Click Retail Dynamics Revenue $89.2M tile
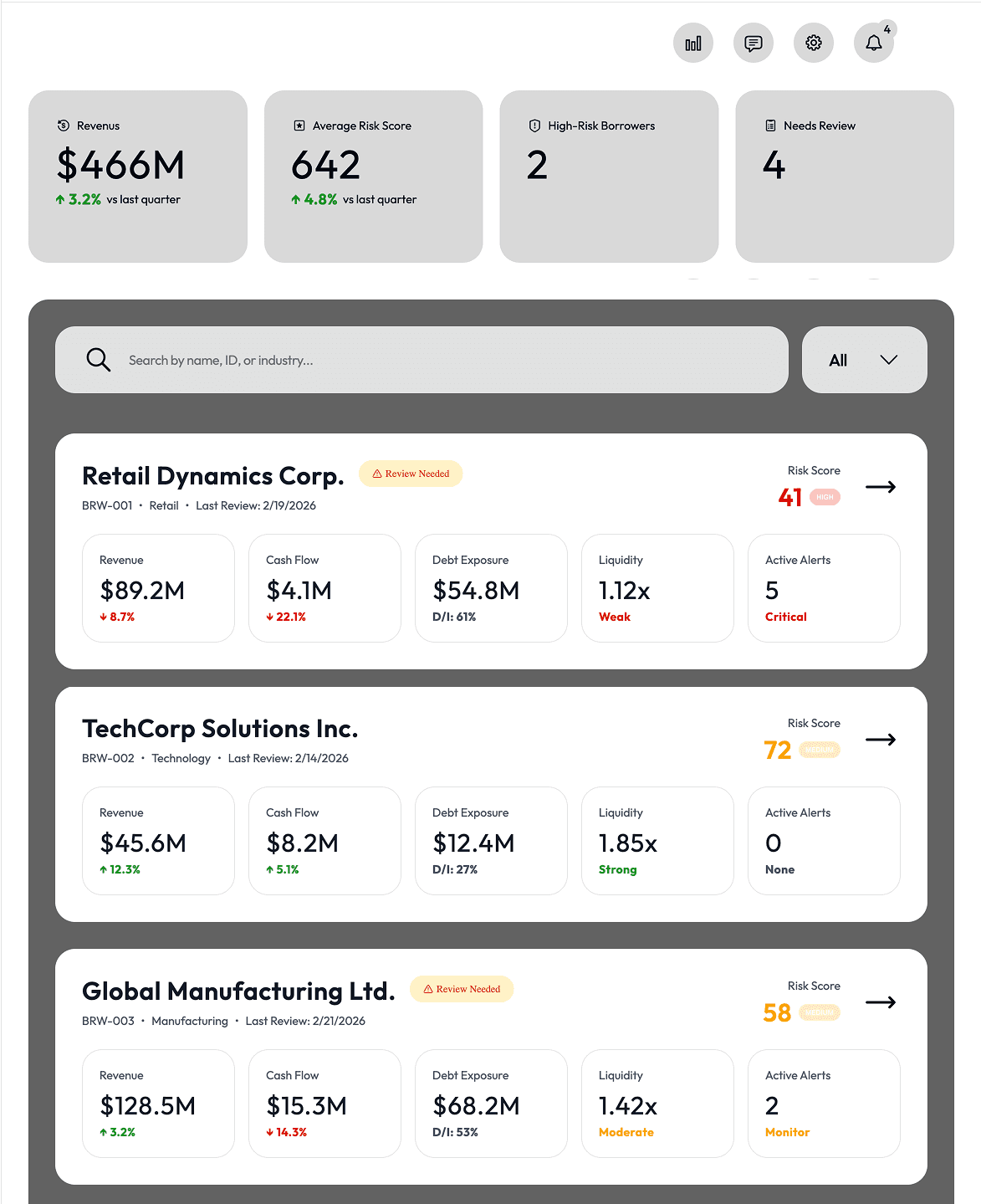The width and height of the screenshot is (981, 1204). pos(158,588)
